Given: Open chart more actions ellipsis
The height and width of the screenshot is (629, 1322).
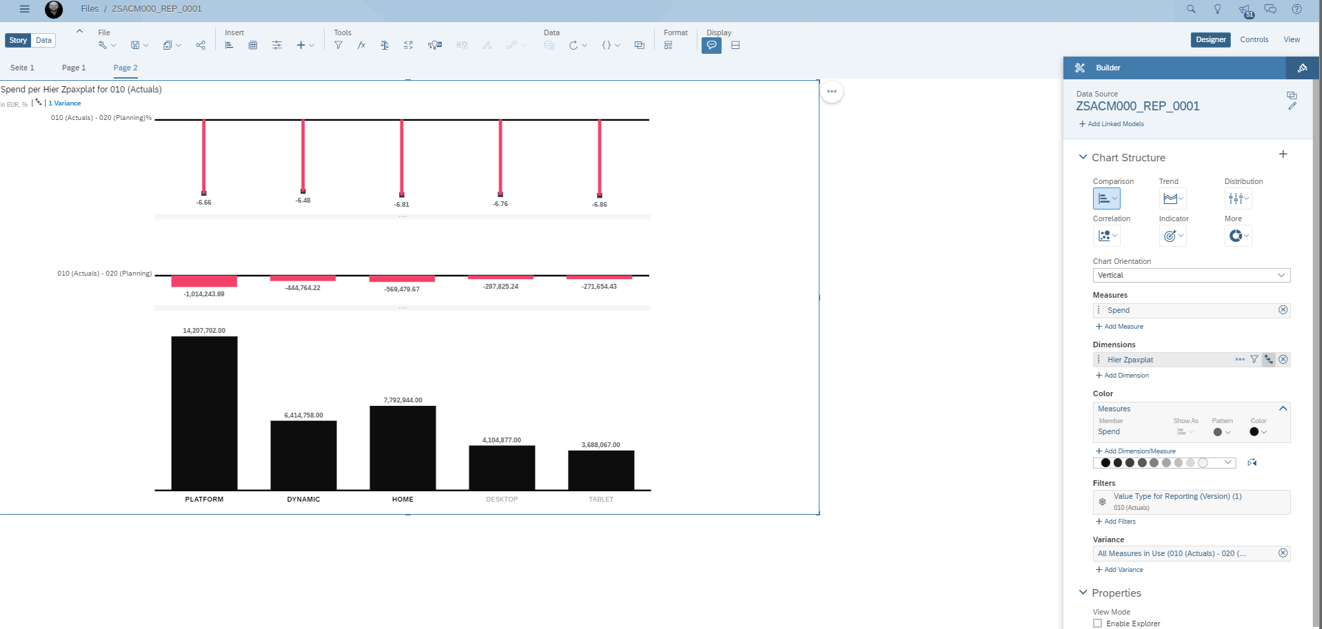Looking at the screenshot, I should click(831, 91).
